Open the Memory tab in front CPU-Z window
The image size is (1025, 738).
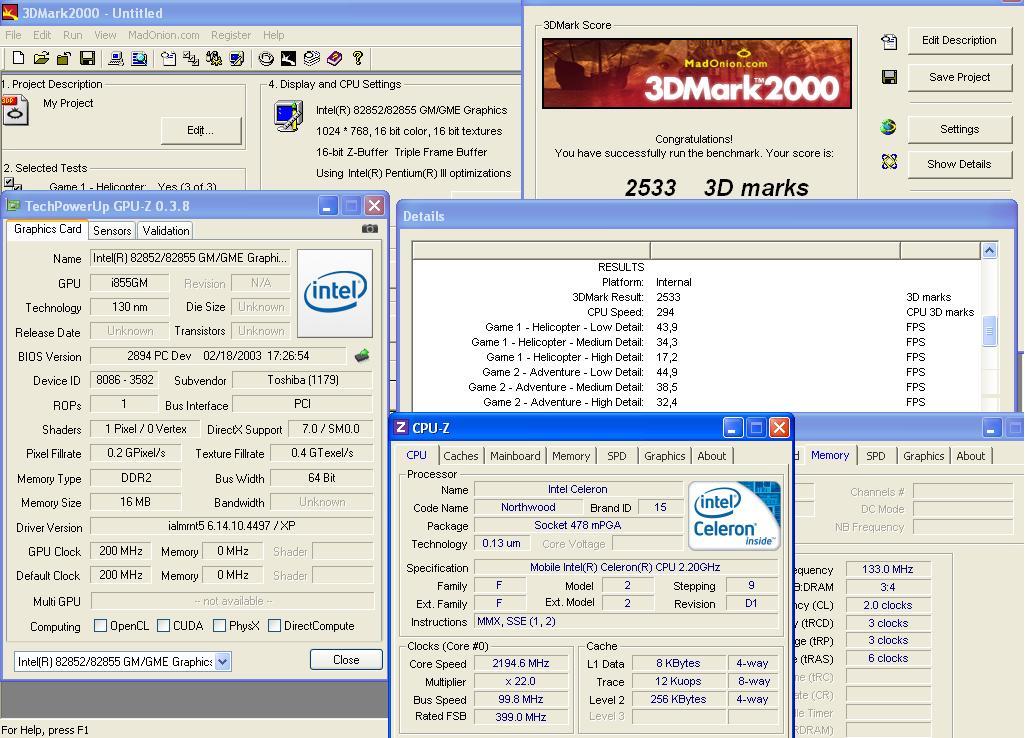tap(571, 456)
